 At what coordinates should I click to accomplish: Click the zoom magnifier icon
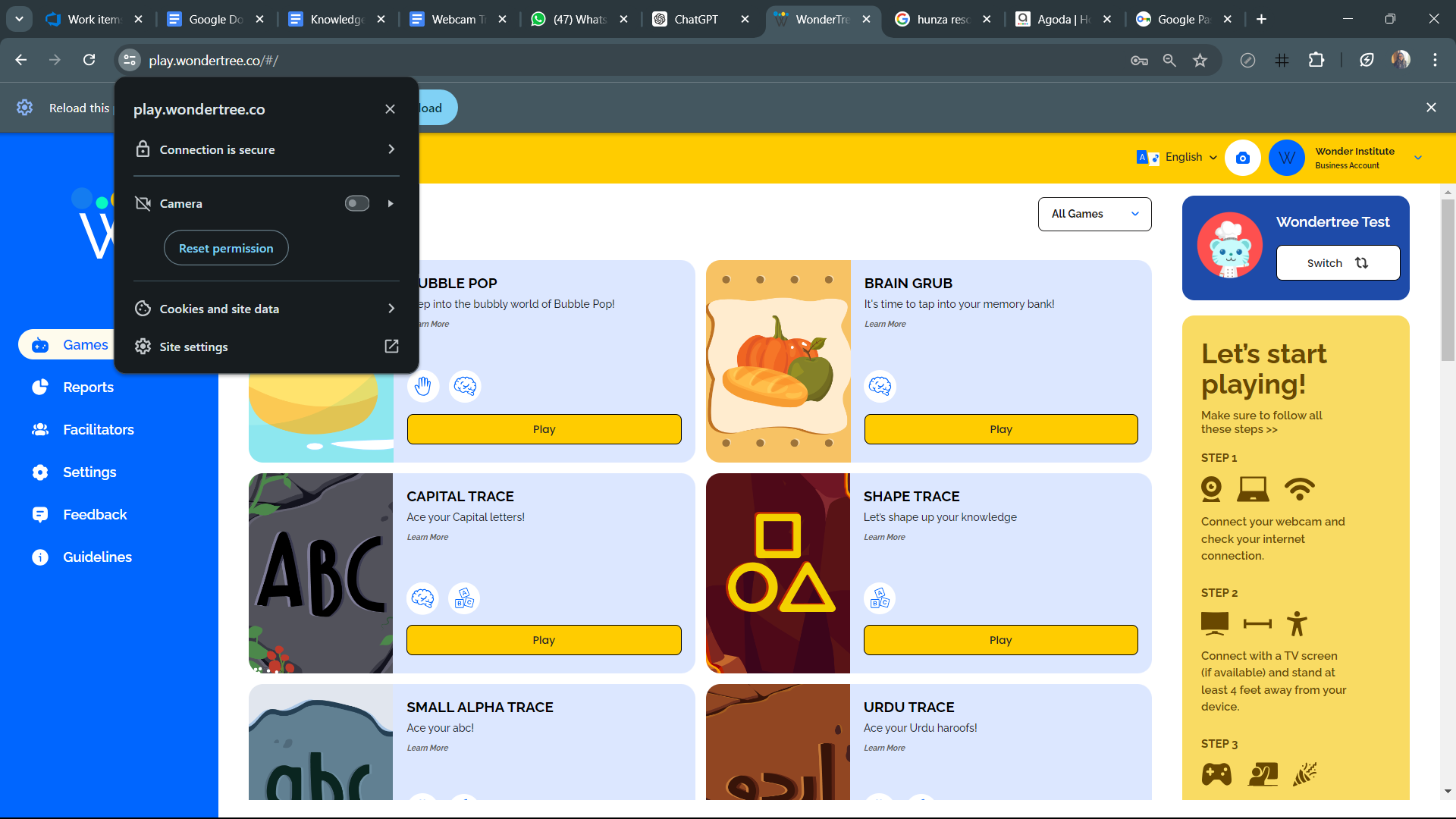[1169, 60]
